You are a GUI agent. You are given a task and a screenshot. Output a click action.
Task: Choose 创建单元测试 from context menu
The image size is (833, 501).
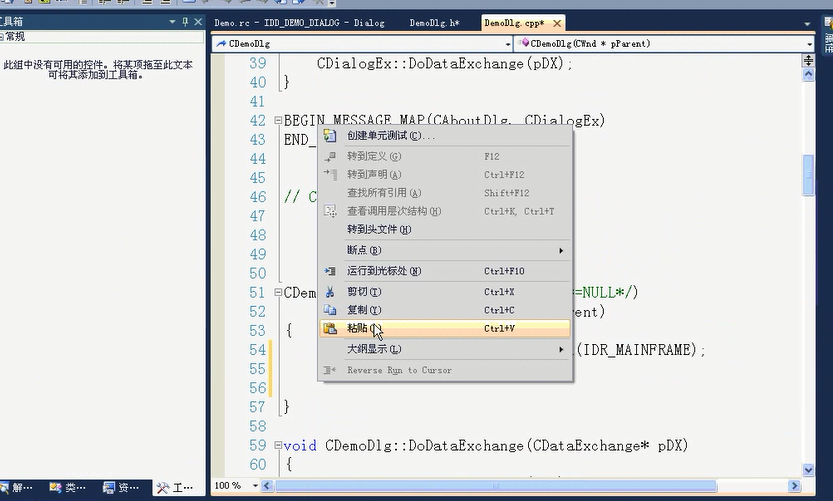click(x=445, y=136)
